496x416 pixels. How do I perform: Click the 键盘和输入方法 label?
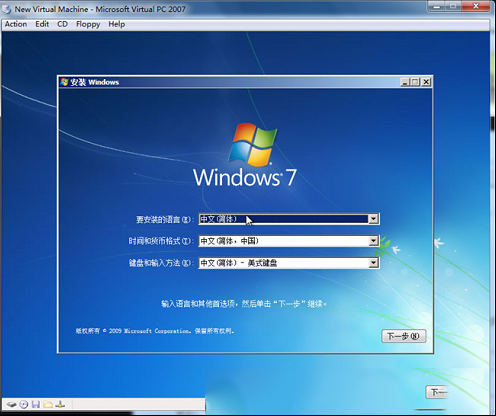click(161, 263)
